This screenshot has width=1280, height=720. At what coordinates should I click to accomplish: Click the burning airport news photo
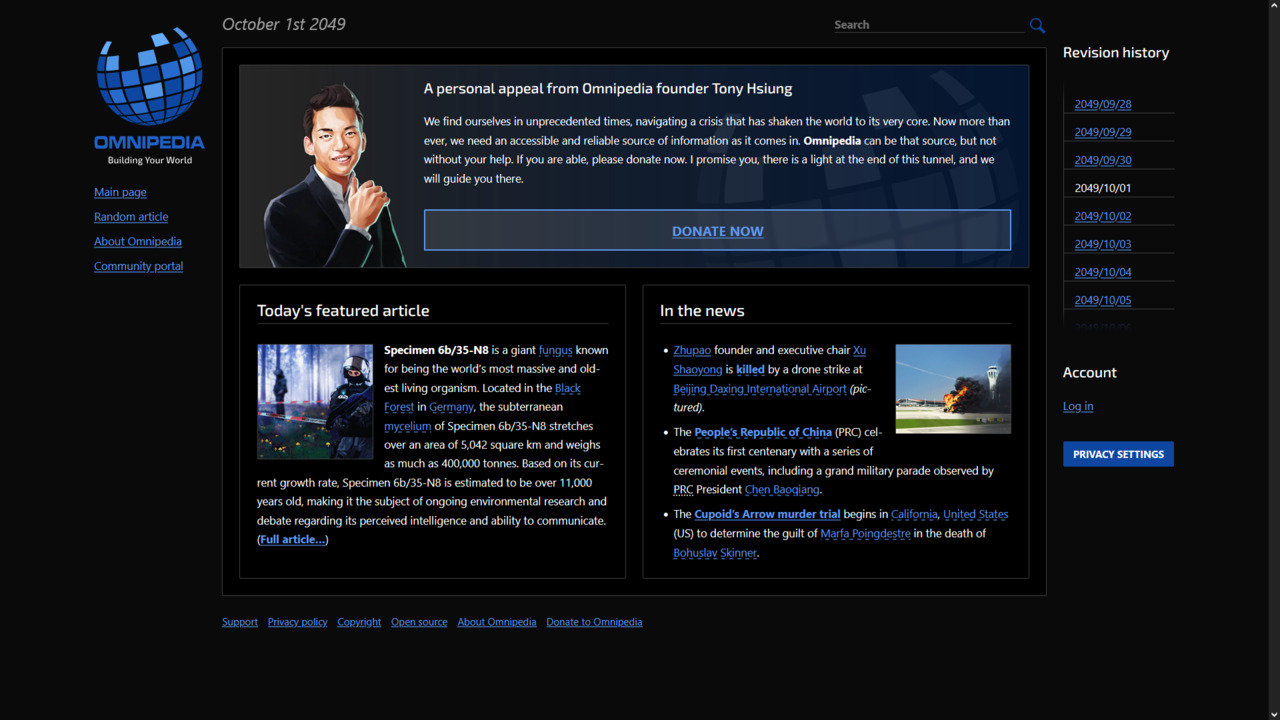(x=953, y=389)
